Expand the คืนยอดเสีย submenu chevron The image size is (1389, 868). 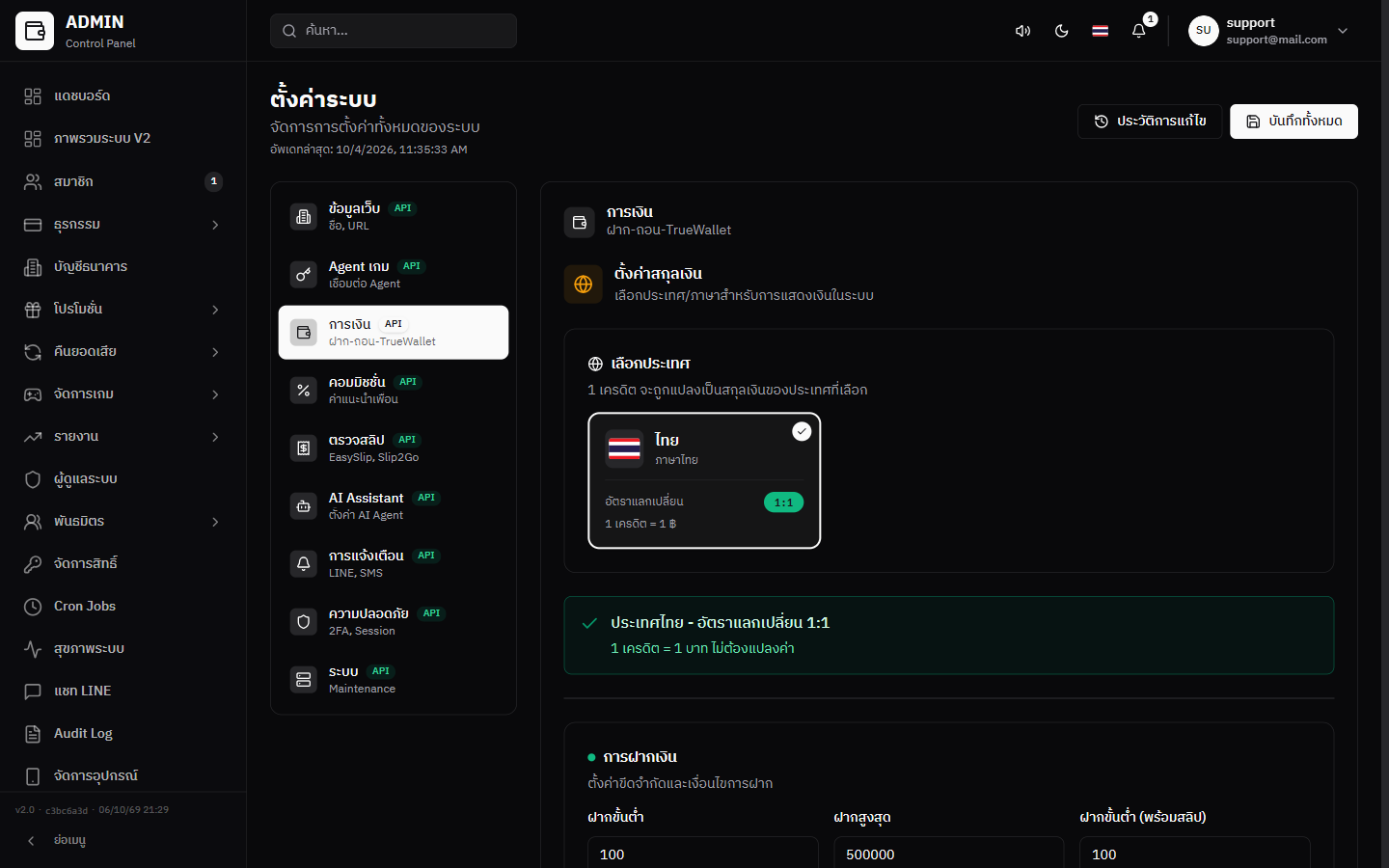tap(215, 352)
